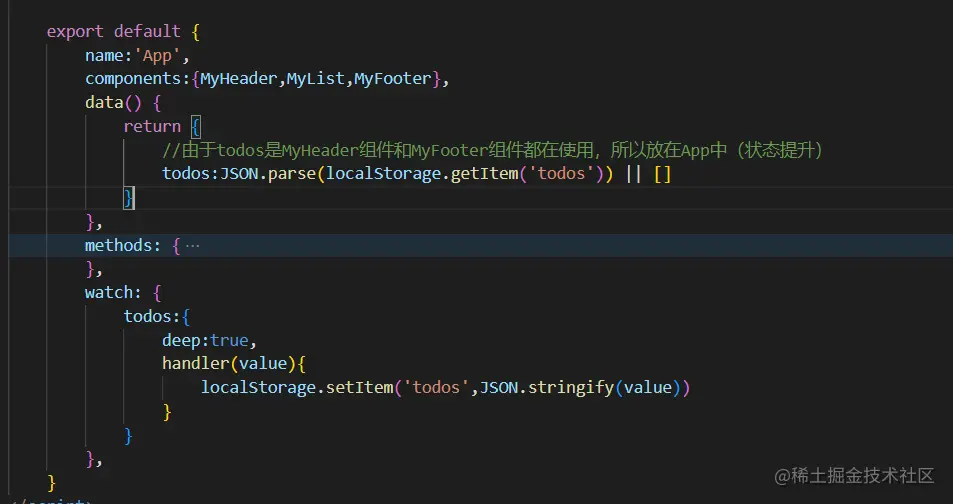The image size is (953, 504).
Task: Click the 'deep:true,' line
Action: coord(209,340)
